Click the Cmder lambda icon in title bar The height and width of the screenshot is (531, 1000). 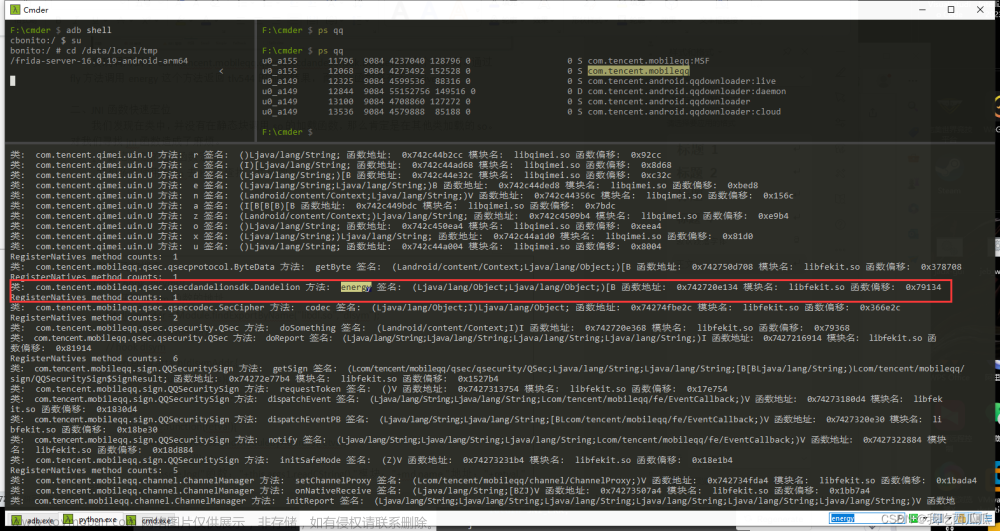[x=13, y=10]
